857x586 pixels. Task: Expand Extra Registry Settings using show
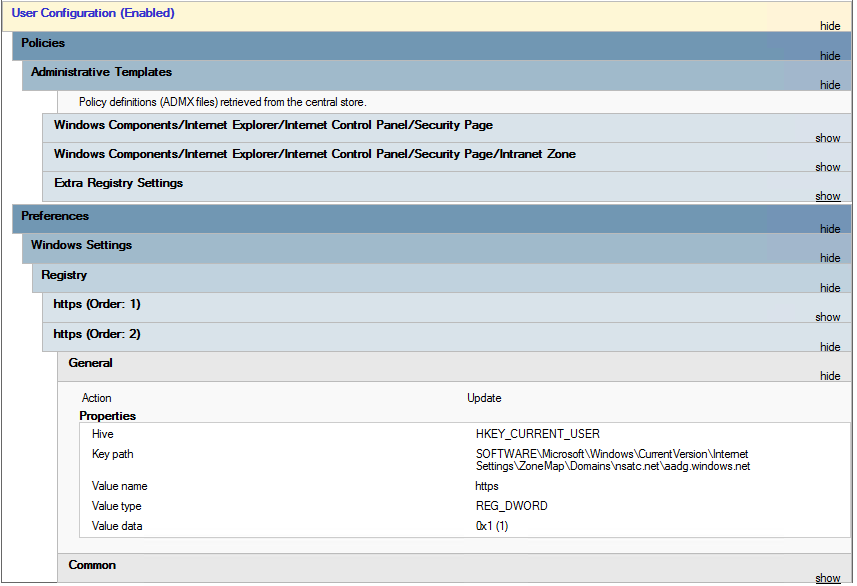(x=827, y=196)
